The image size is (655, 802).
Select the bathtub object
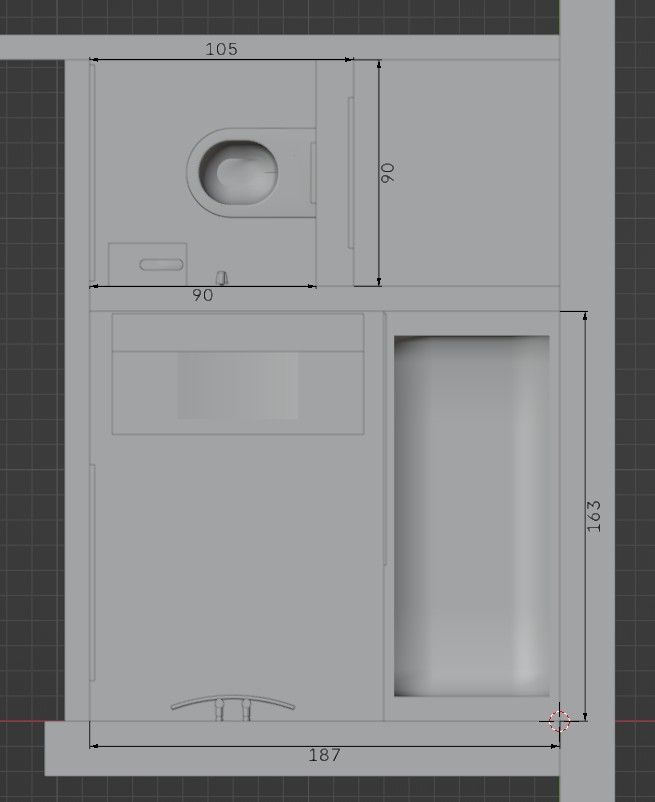click(x=471, y=516)
